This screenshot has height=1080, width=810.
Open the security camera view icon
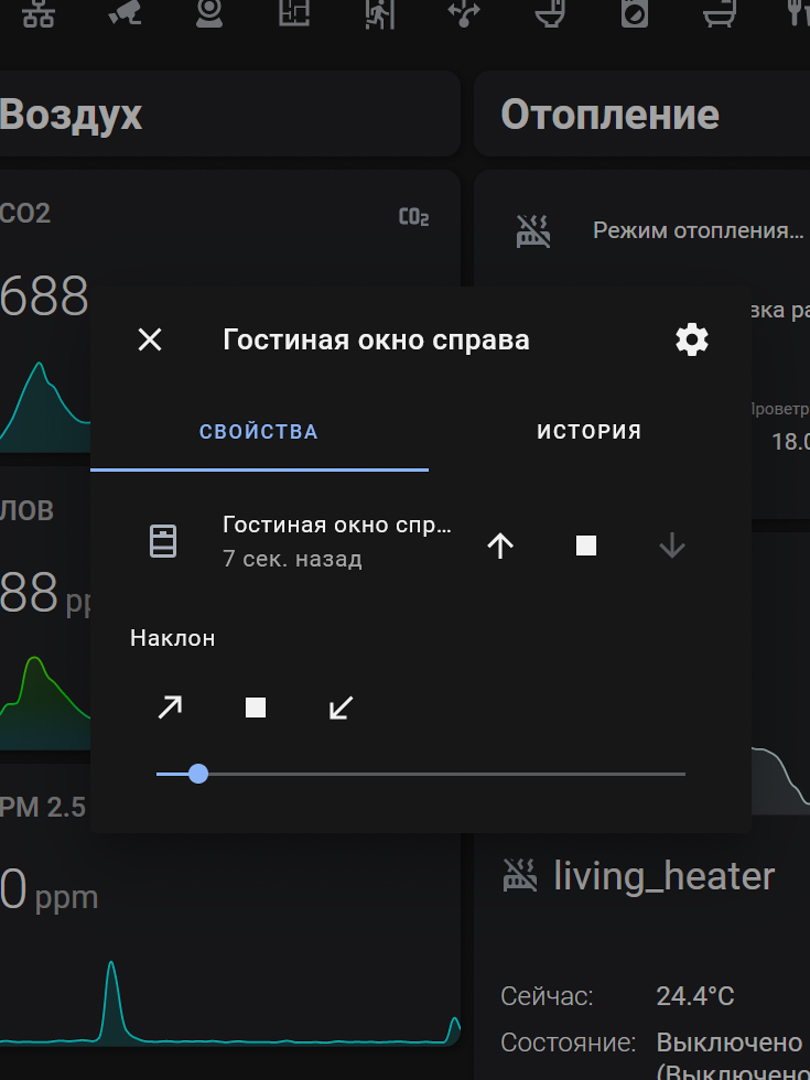[124, 13]
